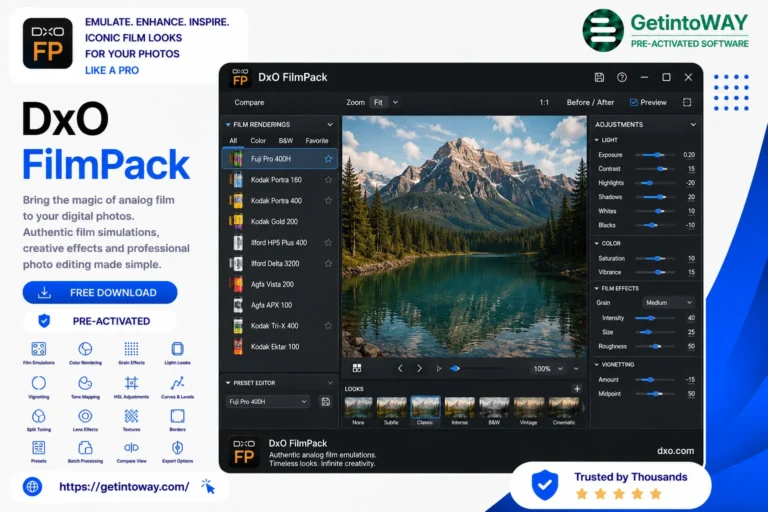Viewport: 768px width, 512px height.
Task: Favorite Ilford HP5 Plus 400 star
Action: [x=328, y=243]
